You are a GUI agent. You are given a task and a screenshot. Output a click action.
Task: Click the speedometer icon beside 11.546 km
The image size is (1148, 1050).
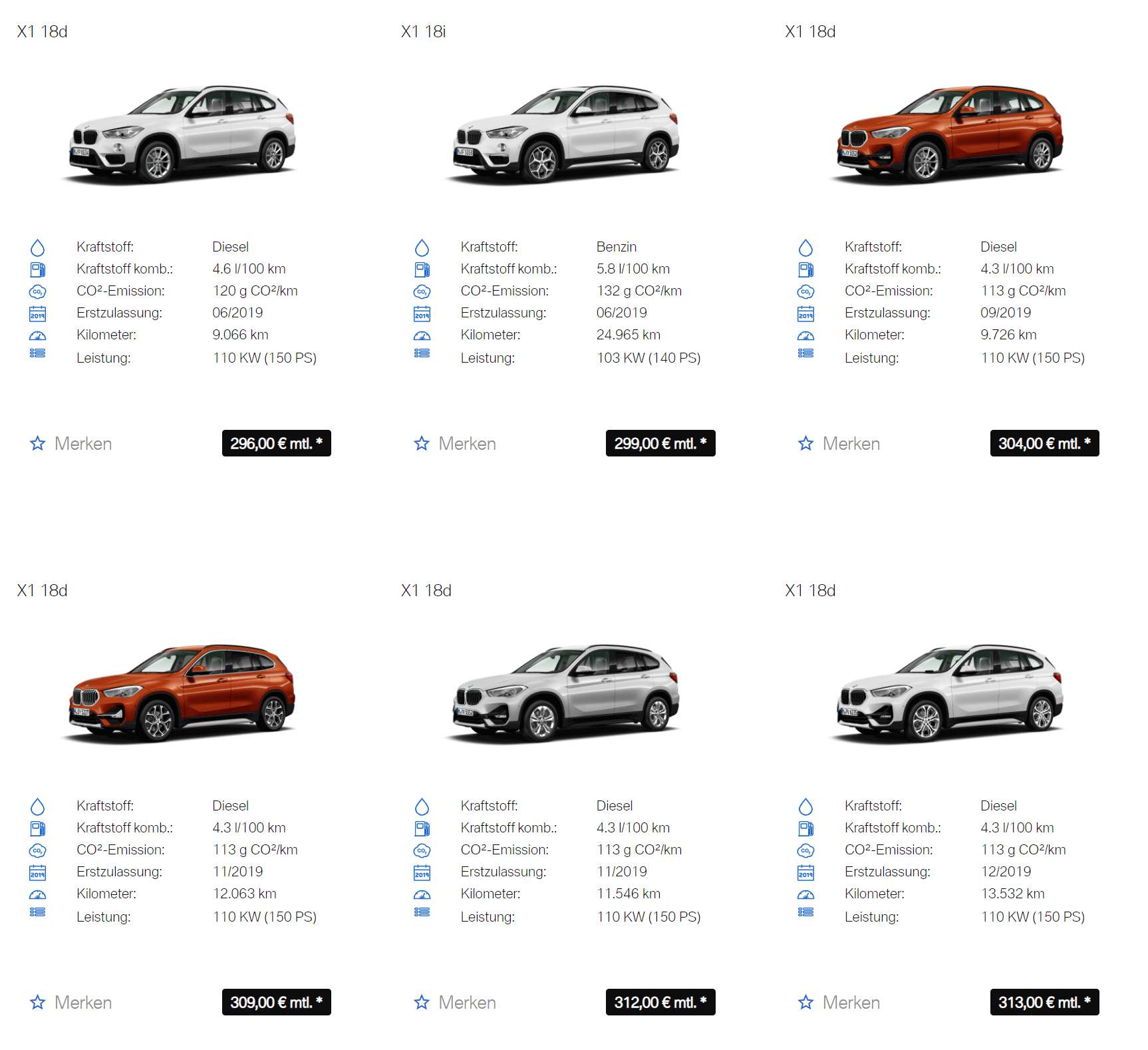[x=422, y=894]
